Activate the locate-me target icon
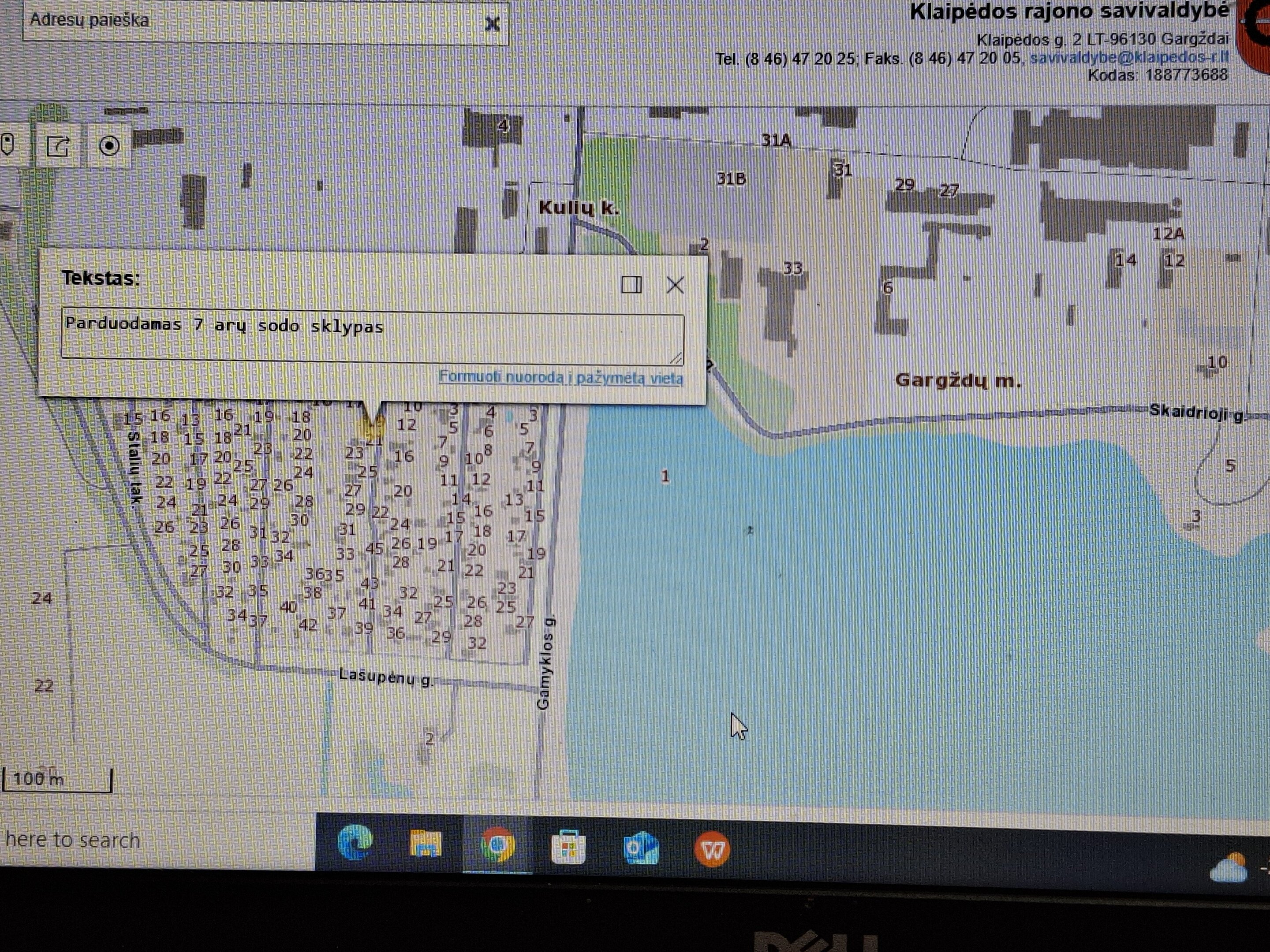The width and height of the screenshot is (1270, 952). (x=109, y=146)
